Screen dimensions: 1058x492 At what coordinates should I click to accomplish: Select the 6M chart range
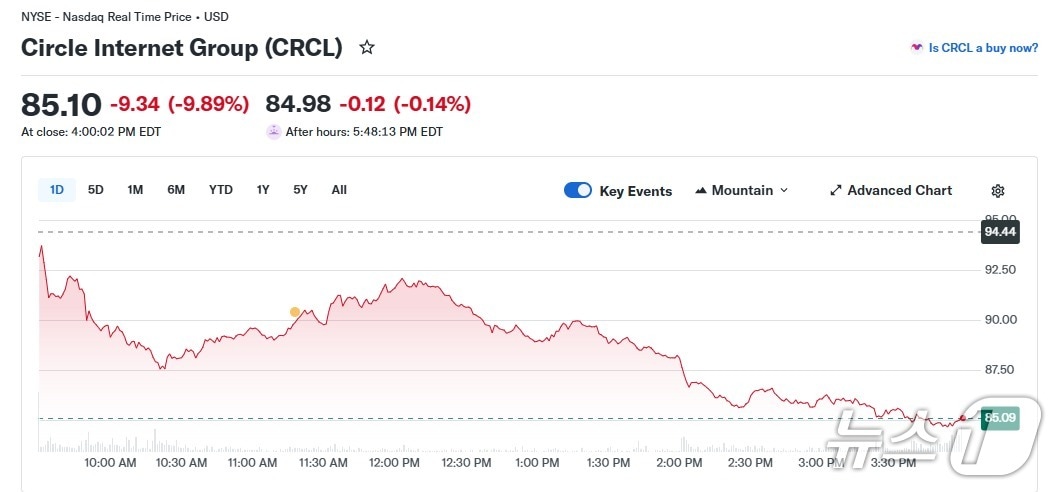click(176, 190)
